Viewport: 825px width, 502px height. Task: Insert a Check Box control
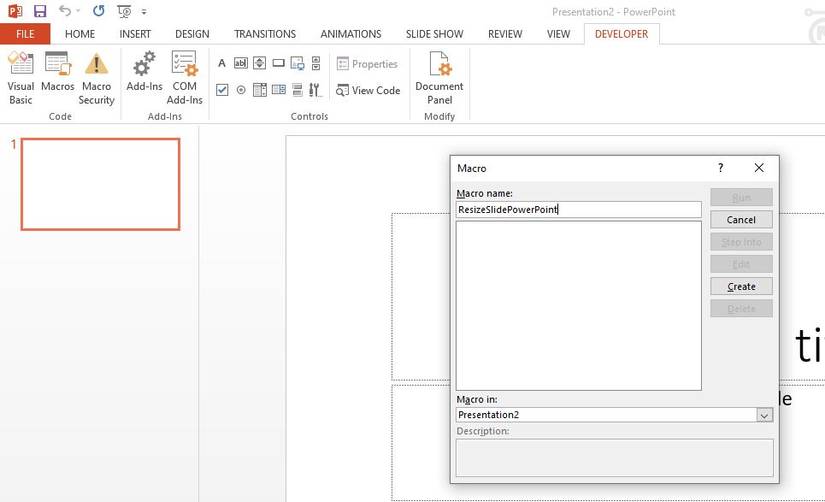pyautogui.click(x=222, y=90)
